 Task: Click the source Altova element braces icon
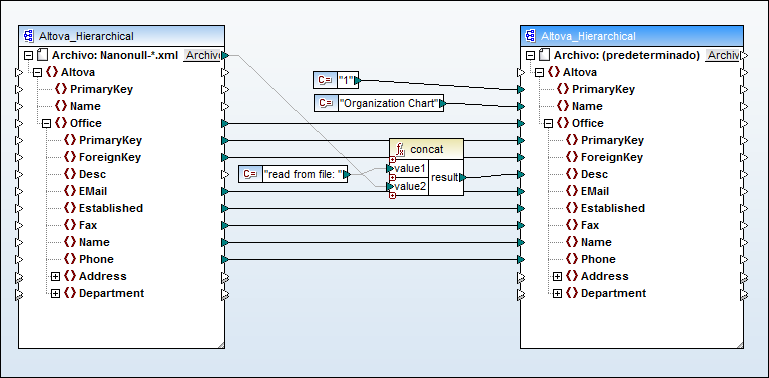click(x=51, y=72)
